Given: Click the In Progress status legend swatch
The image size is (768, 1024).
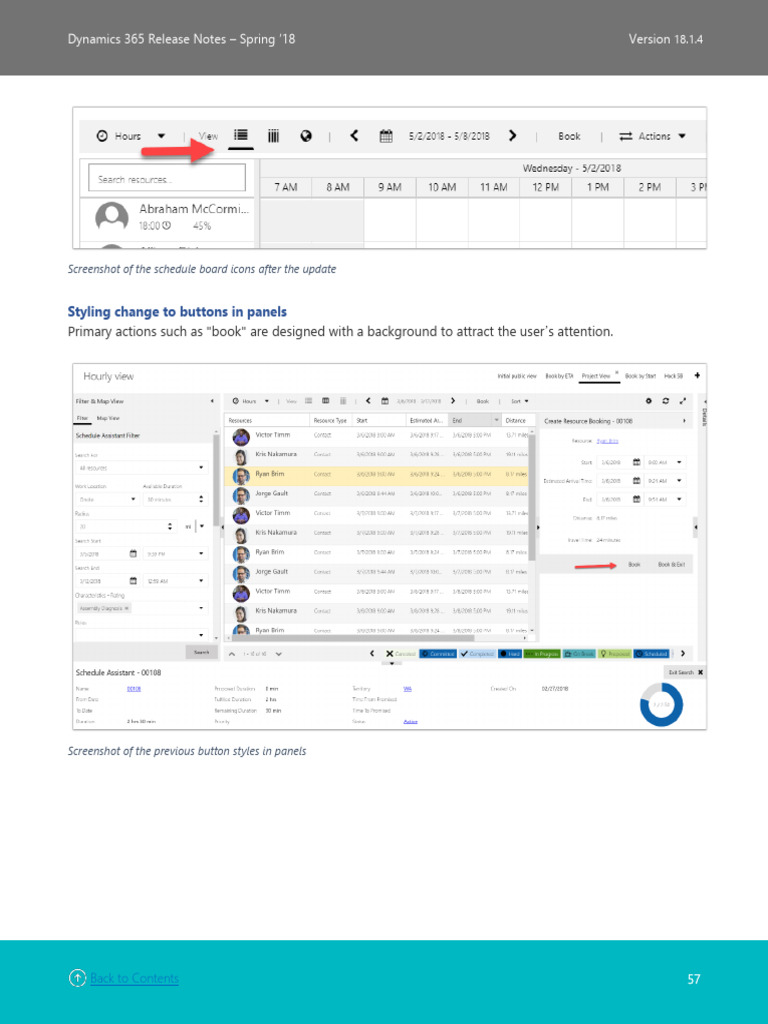Looking at the screenshot, I should pyautogui.click(x=542, y=654).
